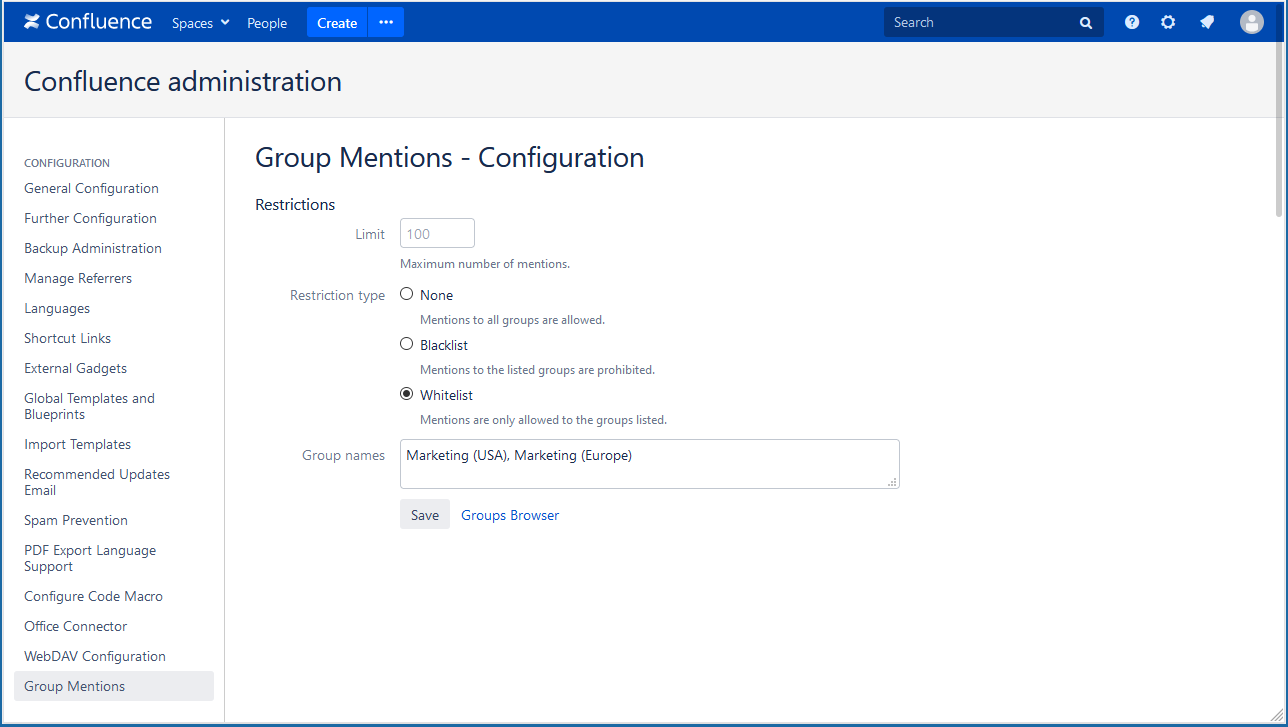
Task: Open Configure Code Macro in sidebar
Action: (x=93, y=596)
